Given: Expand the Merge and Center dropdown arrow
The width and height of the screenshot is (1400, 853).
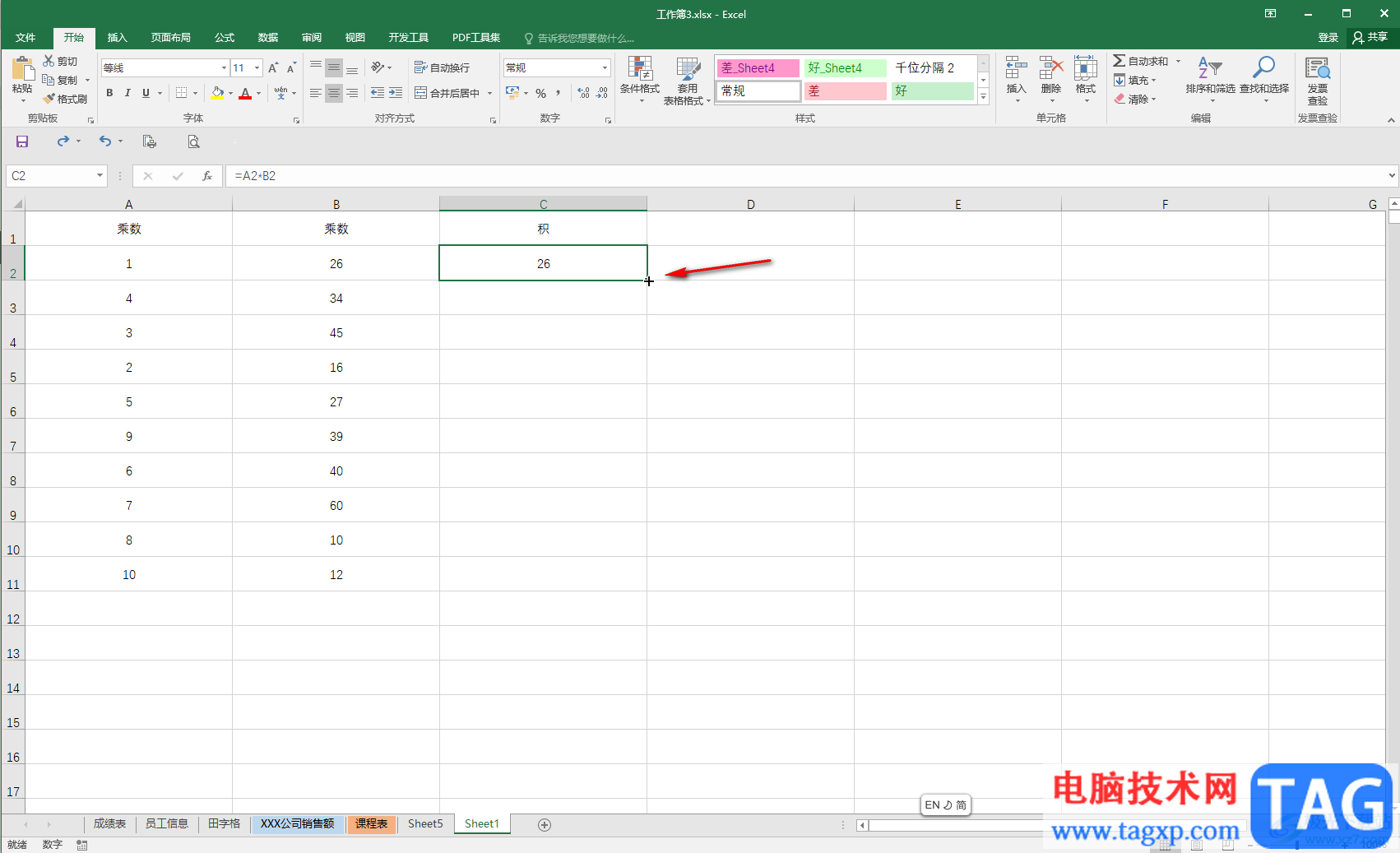Looking at the screenshot, I should click(489, 93).
